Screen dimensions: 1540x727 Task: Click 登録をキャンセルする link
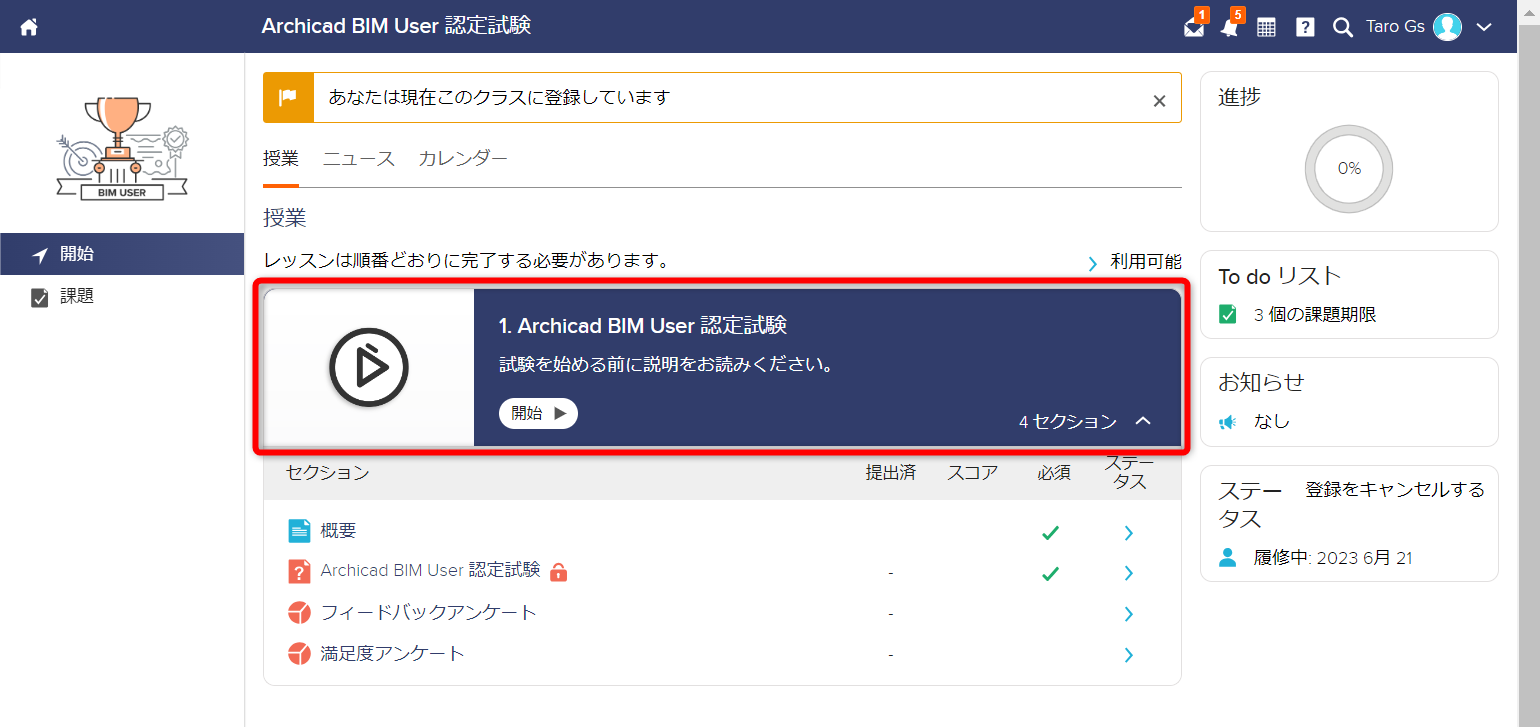(x=1395, y=490)
